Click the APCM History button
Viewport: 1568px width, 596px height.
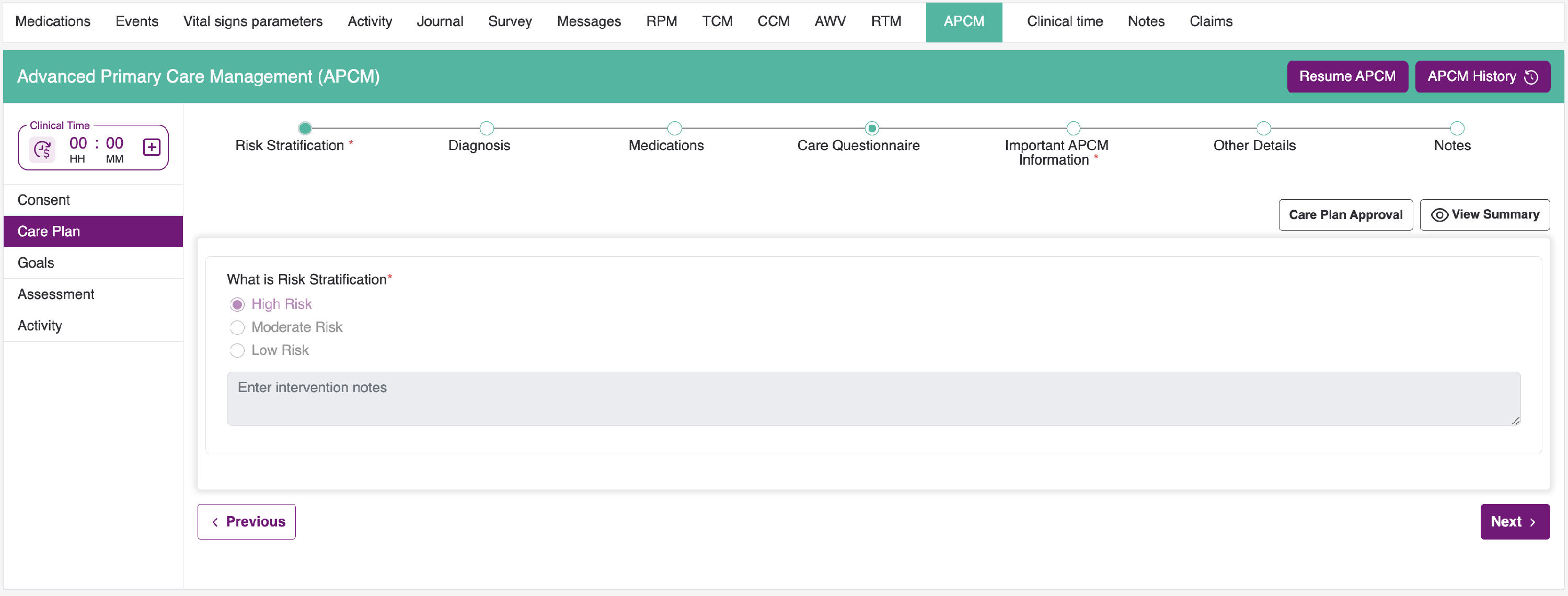point(1482,77)
